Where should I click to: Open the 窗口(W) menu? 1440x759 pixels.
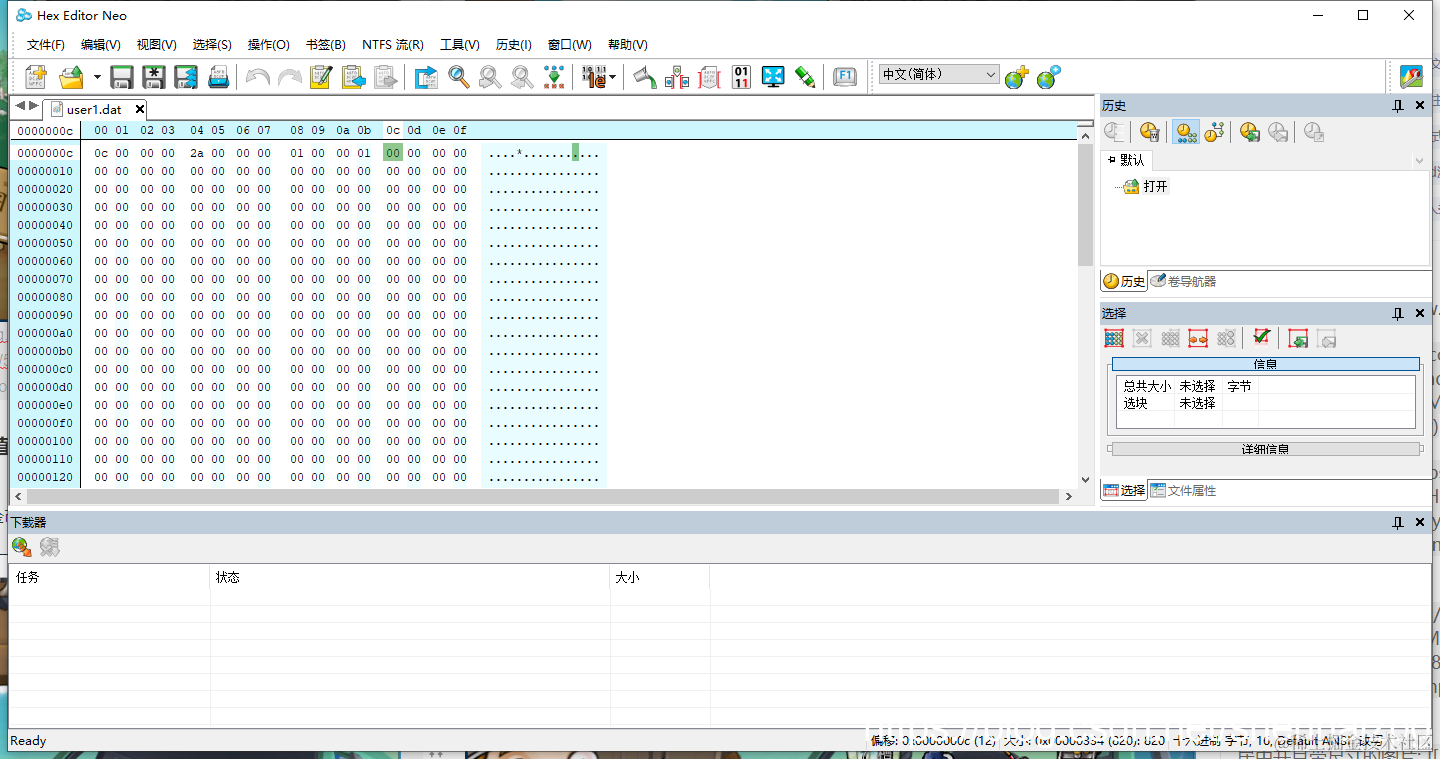coord(570,45)
